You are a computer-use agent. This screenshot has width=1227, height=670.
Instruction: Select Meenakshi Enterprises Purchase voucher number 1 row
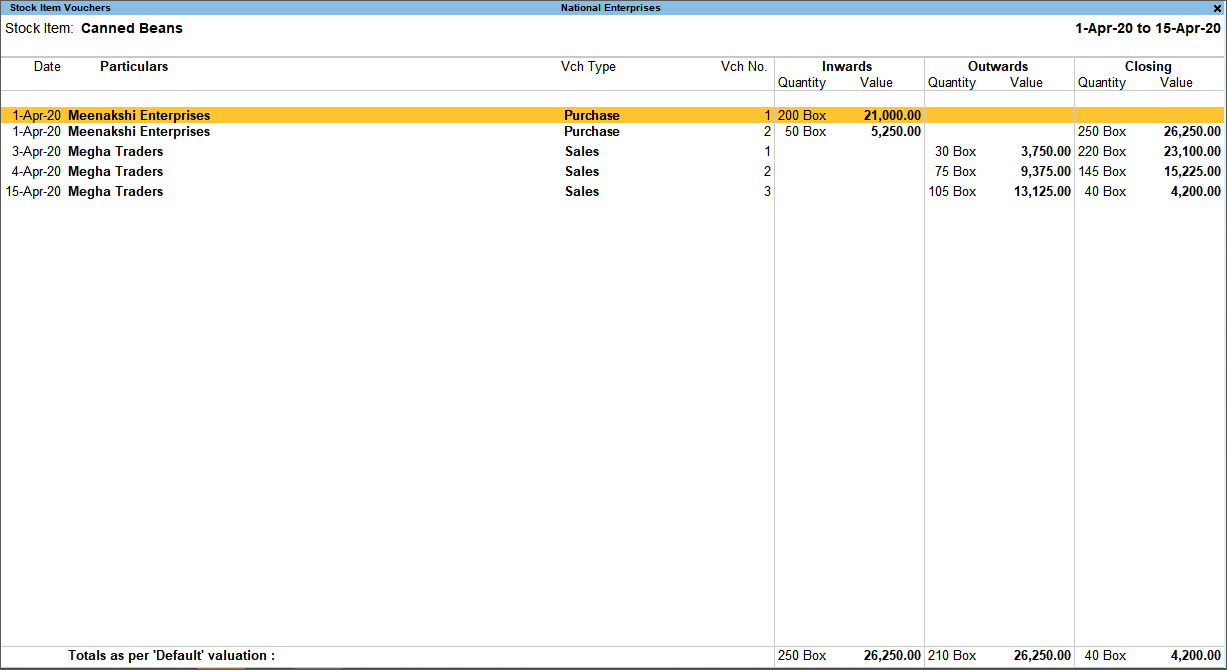tap(612, 115)
